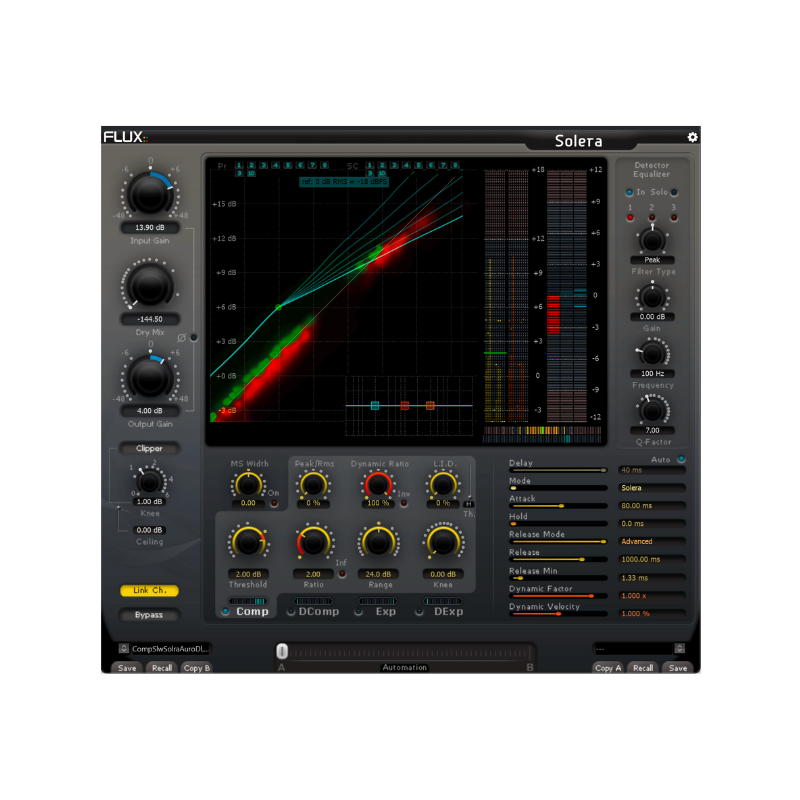Click Recall next to Copy B
The image size is (800, 800).
click(x=162, y=668)
